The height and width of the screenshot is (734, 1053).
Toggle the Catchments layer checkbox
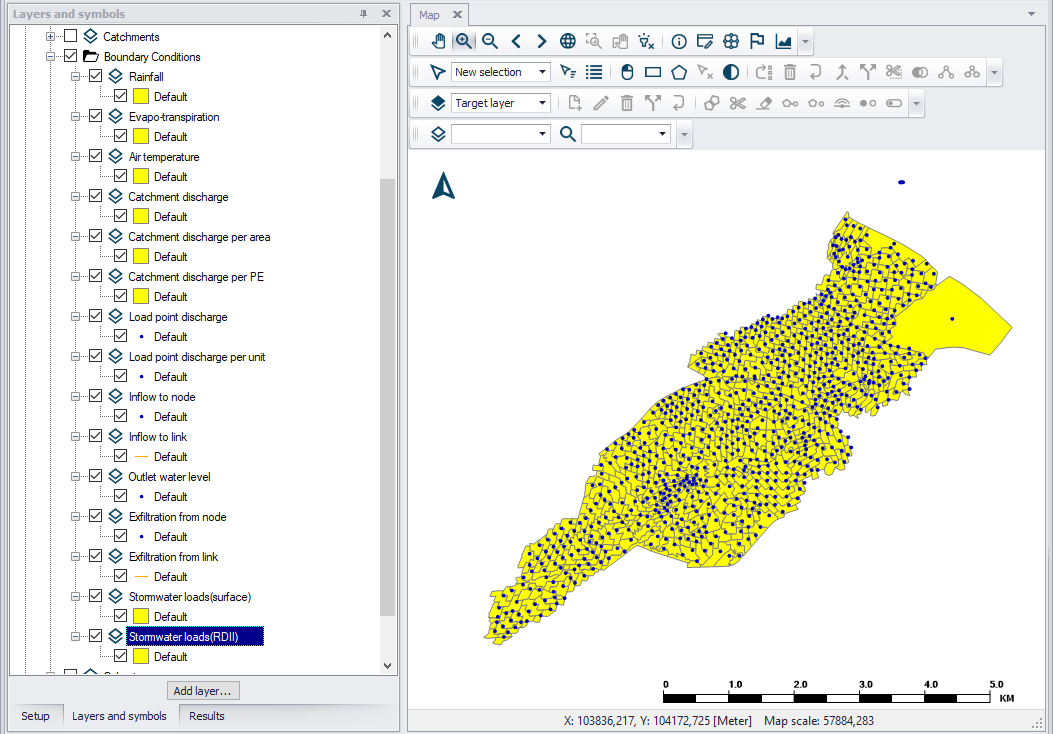coord(71,36)
